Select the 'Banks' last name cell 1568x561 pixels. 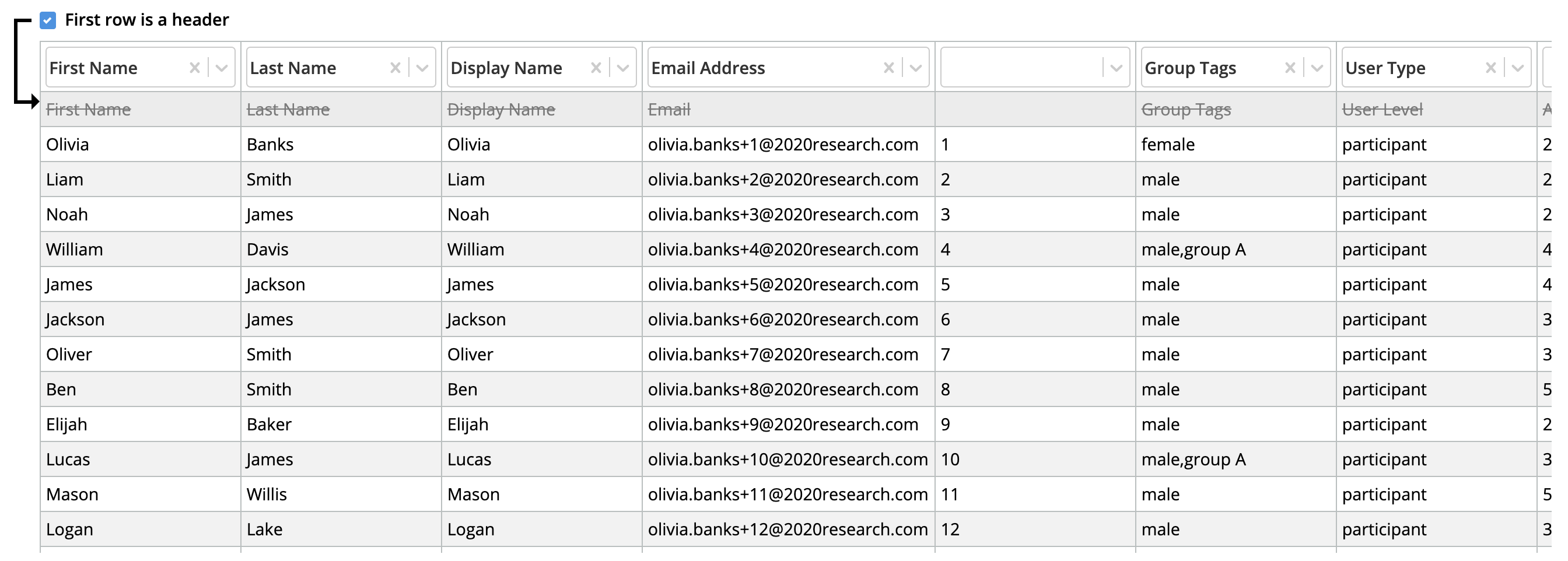341,144
